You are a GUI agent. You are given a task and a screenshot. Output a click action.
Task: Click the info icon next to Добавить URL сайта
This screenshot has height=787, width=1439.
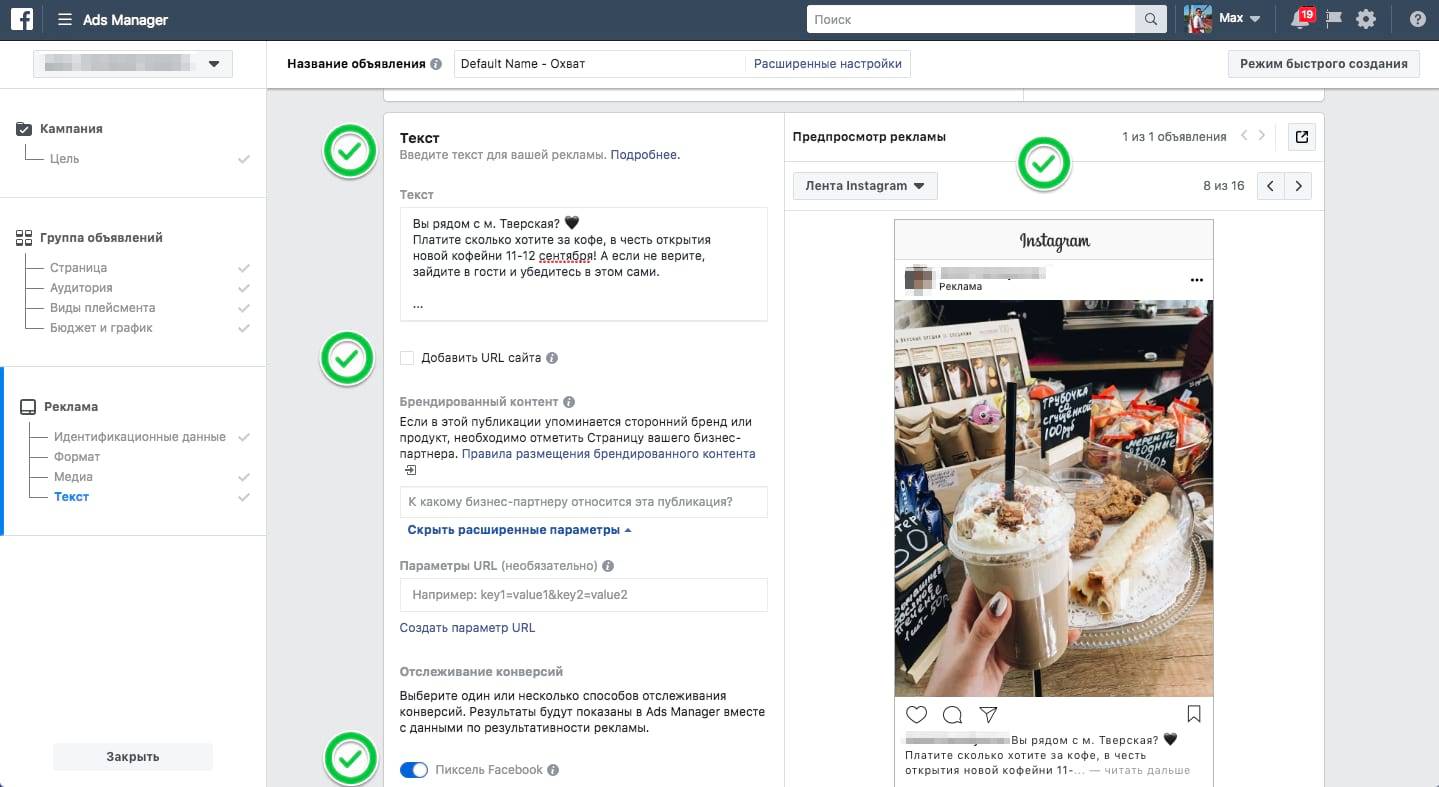[x=552, y=358]
